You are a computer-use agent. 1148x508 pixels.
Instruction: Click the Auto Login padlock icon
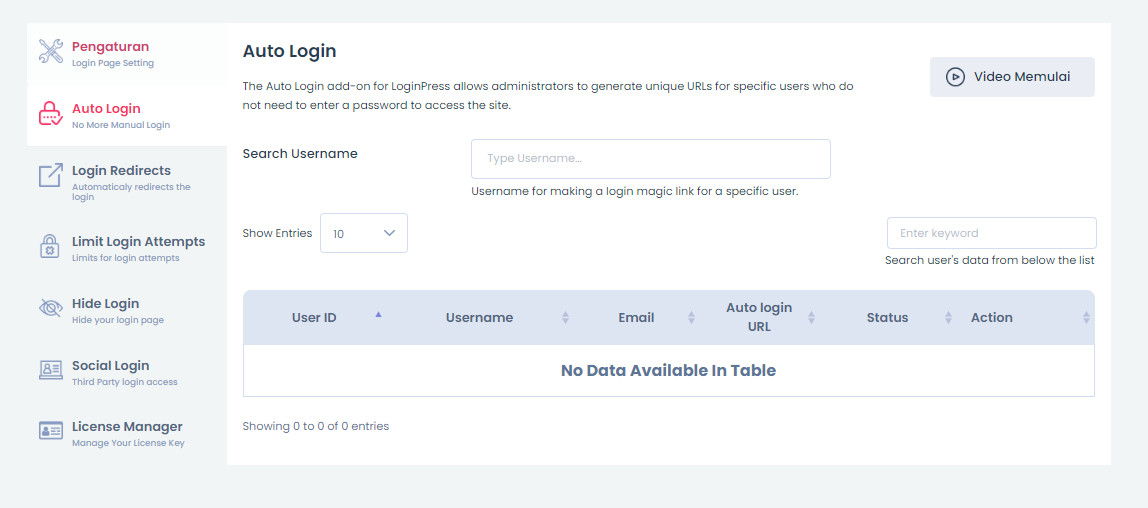pyautogui.click(x=51, y=114)
